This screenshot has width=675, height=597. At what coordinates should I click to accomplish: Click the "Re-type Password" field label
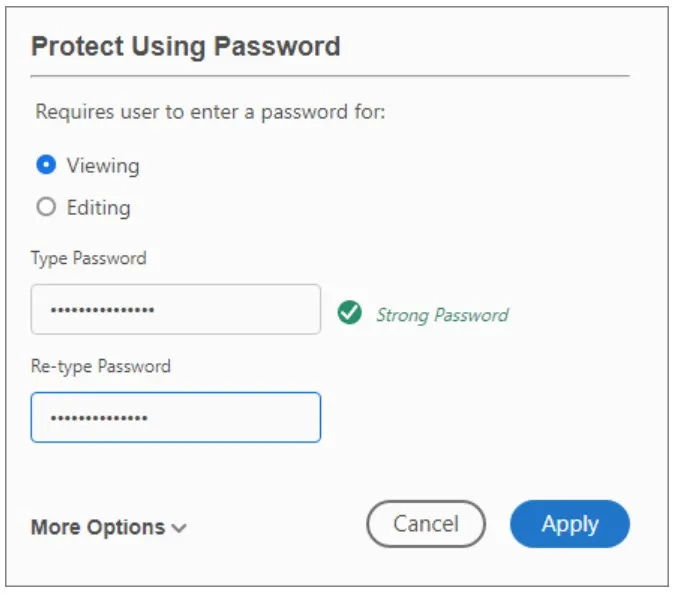100,366
